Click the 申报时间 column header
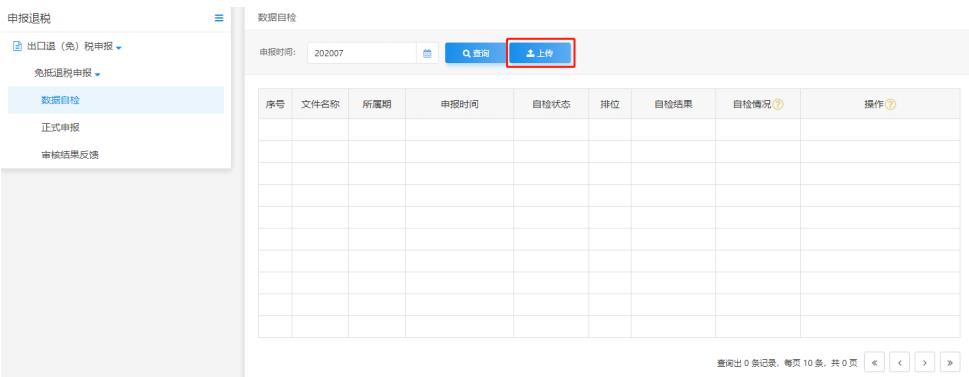The height and width of the screenshot is (377, 969). (x=459, y=104)
